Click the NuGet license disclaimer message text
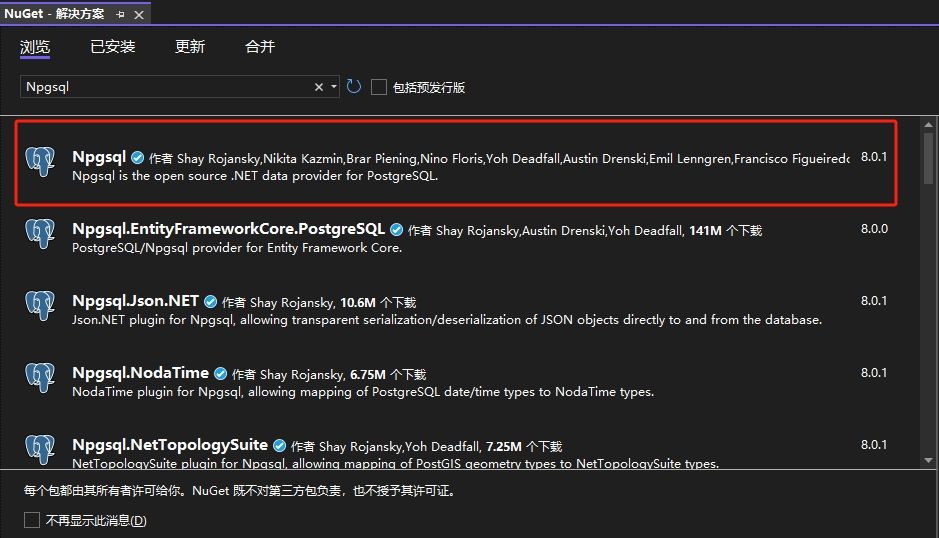The height and width of the screenshot is (538, 939). point(241,491)
